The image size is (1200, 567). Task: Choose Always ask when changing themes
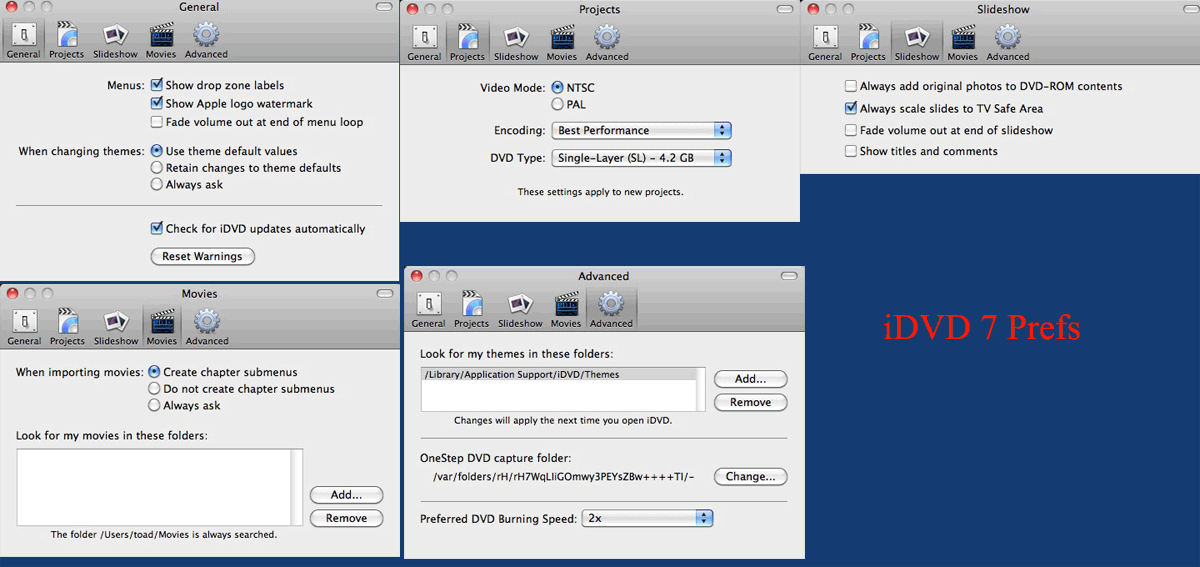(x=157, y=184)
